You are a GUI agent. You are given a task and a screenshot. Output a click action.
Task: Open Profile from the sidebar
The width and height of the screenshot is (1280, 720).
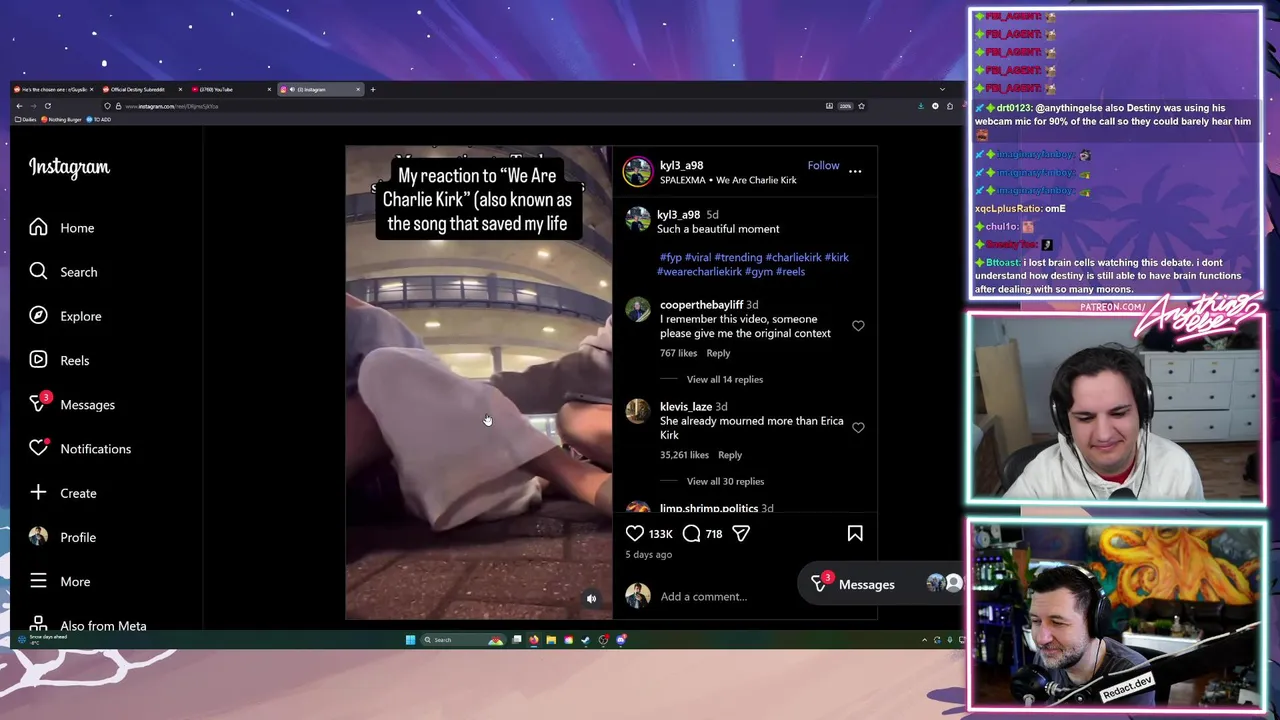[x=62, y=537]
